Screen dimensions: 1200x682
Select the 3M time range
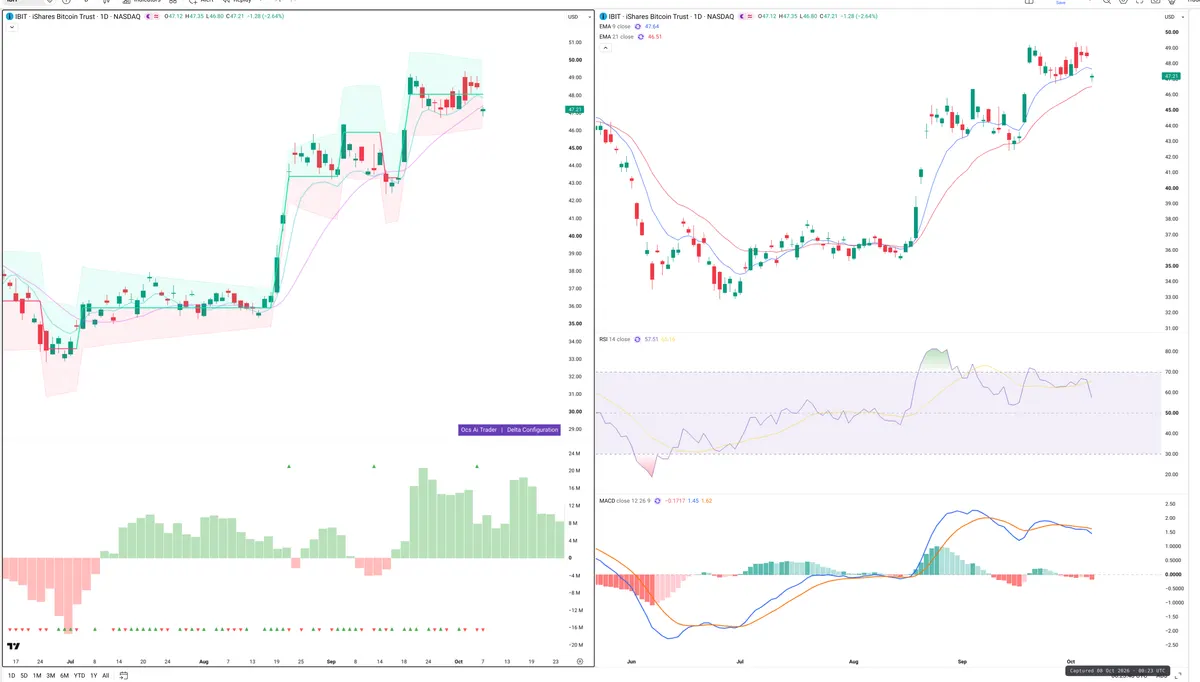pyautogui.click(x=50, y=675)
